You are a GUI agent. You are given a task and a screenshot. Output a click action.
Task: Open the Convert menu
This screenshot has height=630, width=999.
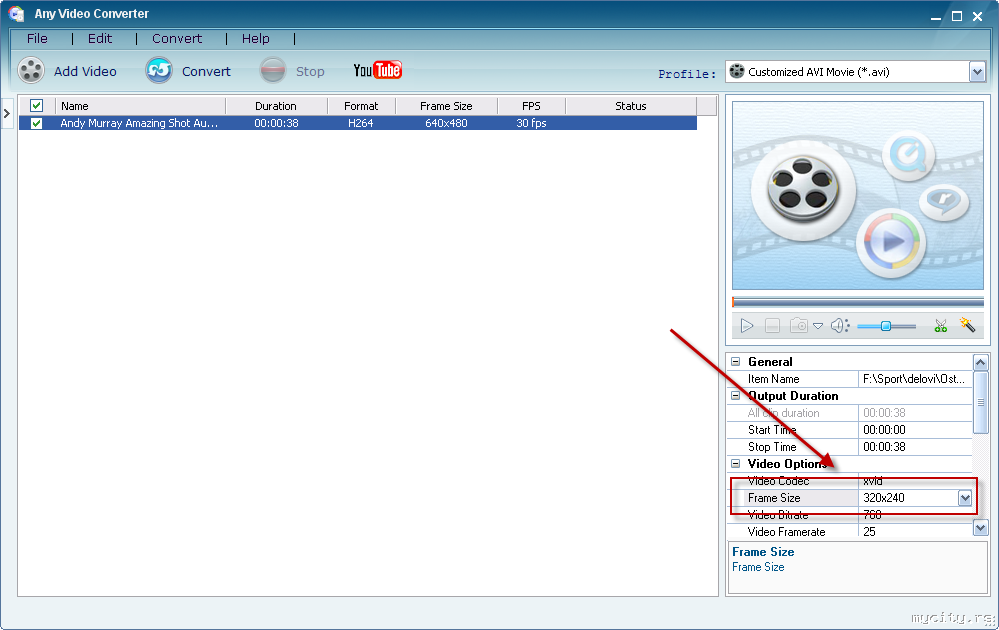[176, 39]
